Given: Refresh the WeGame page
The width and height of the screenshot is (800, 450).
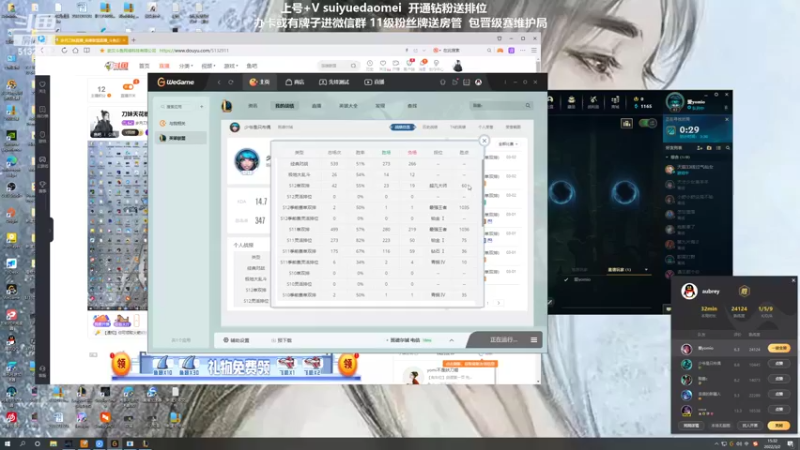Looking at the screenshot, I should 231,82.
